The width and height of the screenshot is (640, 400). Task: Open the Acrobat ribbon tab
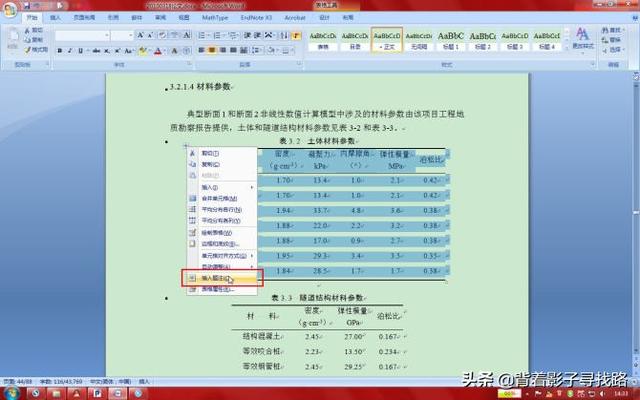295,18
